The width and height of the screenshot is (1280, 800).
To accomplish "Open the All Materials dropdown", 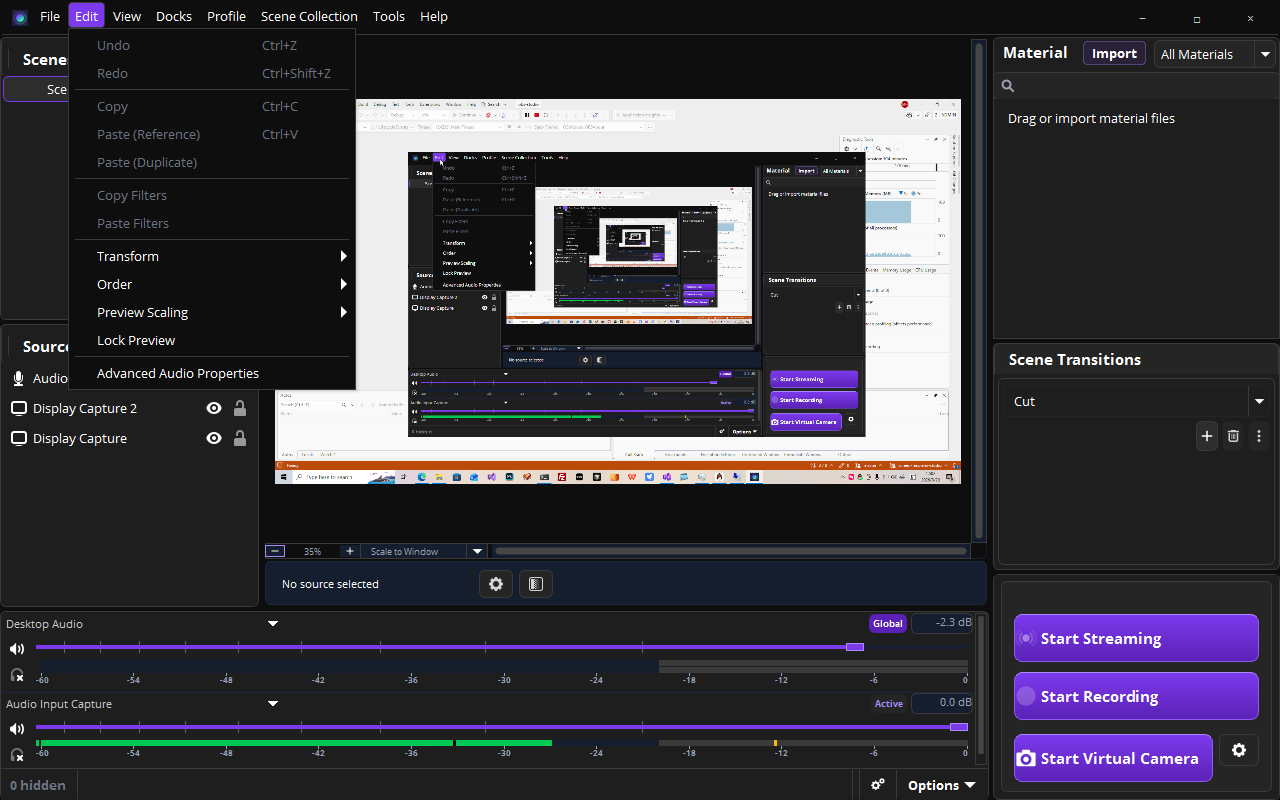I will [x=1214, y=54].
